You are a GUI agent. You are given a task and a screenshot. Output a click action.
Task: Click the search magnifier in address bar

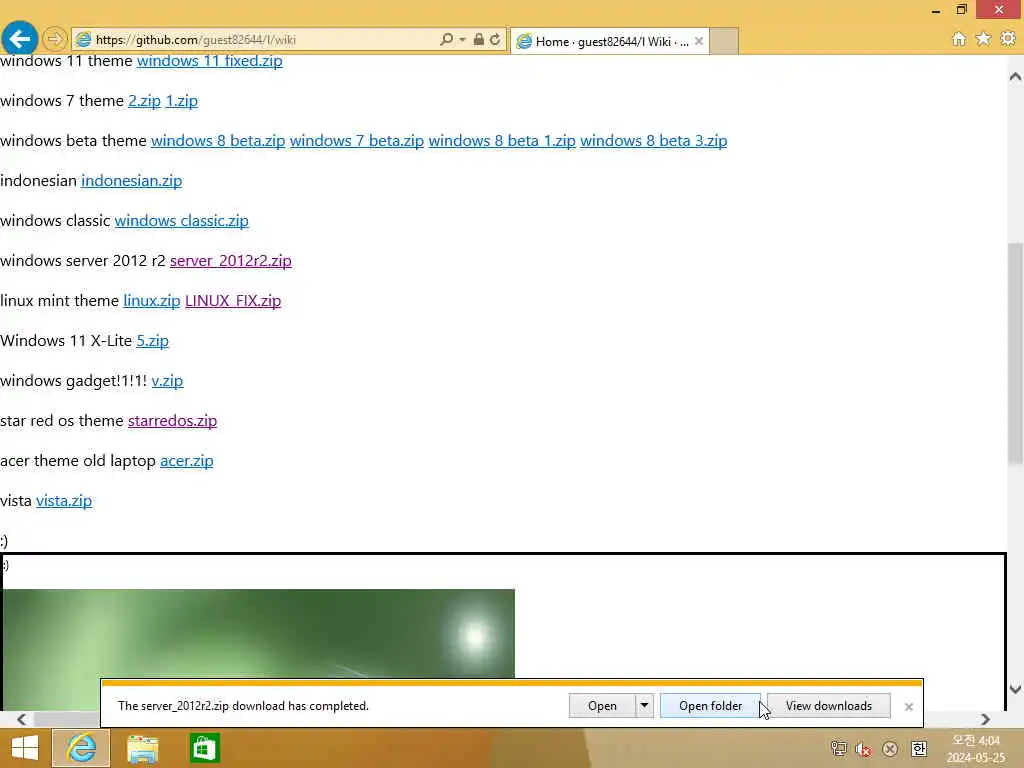point(446,39)
